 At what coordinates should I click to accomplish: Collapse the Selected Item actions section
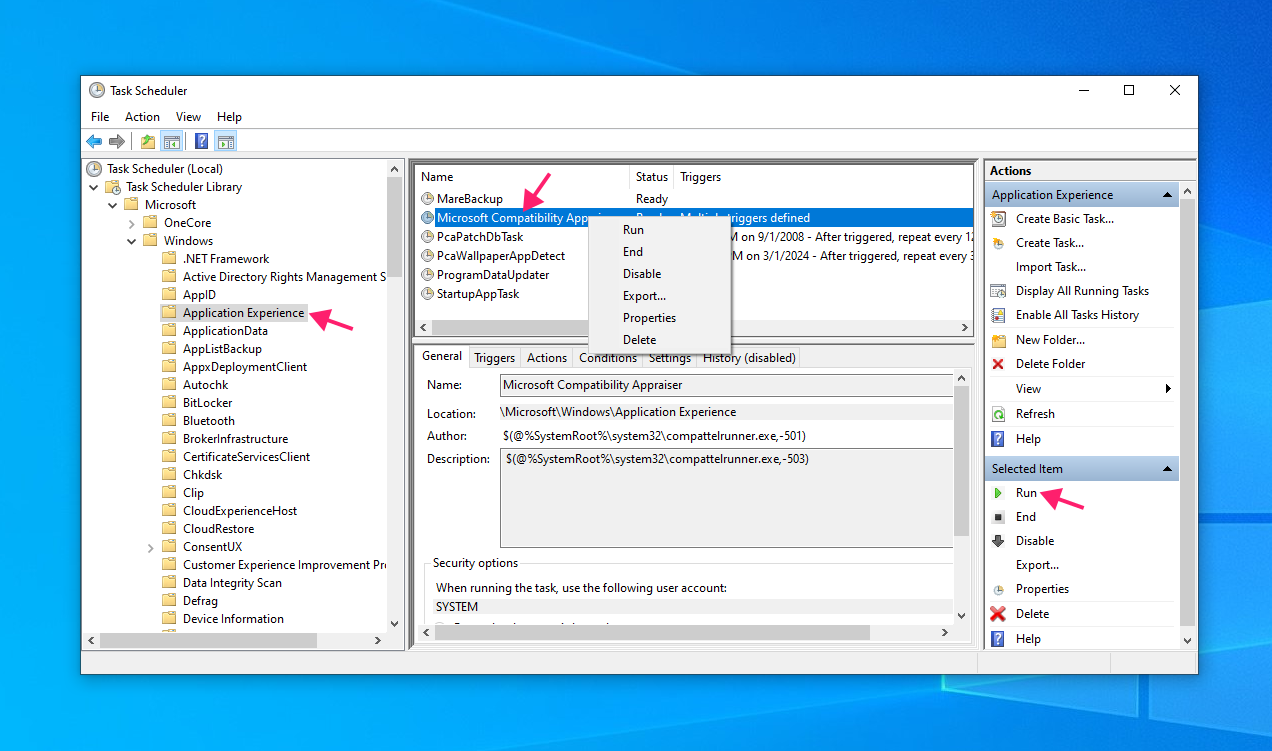[1166, 469]
